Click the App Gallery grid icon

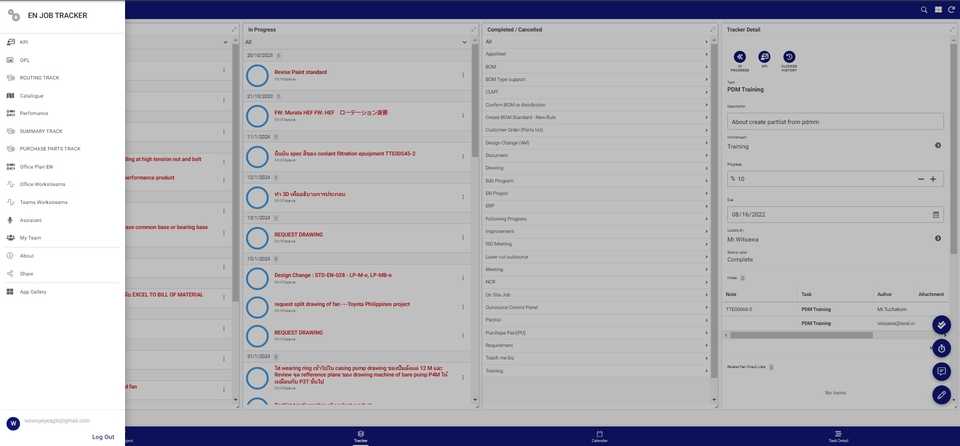point(10,292)
